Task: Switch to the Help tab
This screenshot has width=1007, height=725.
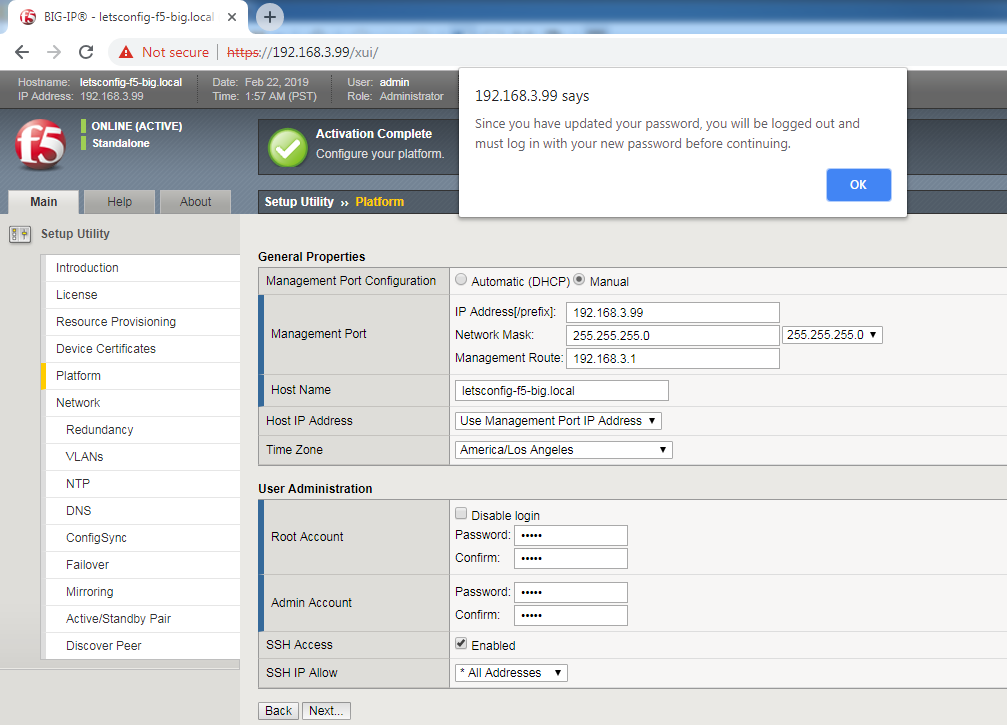Action: [119, 201]
